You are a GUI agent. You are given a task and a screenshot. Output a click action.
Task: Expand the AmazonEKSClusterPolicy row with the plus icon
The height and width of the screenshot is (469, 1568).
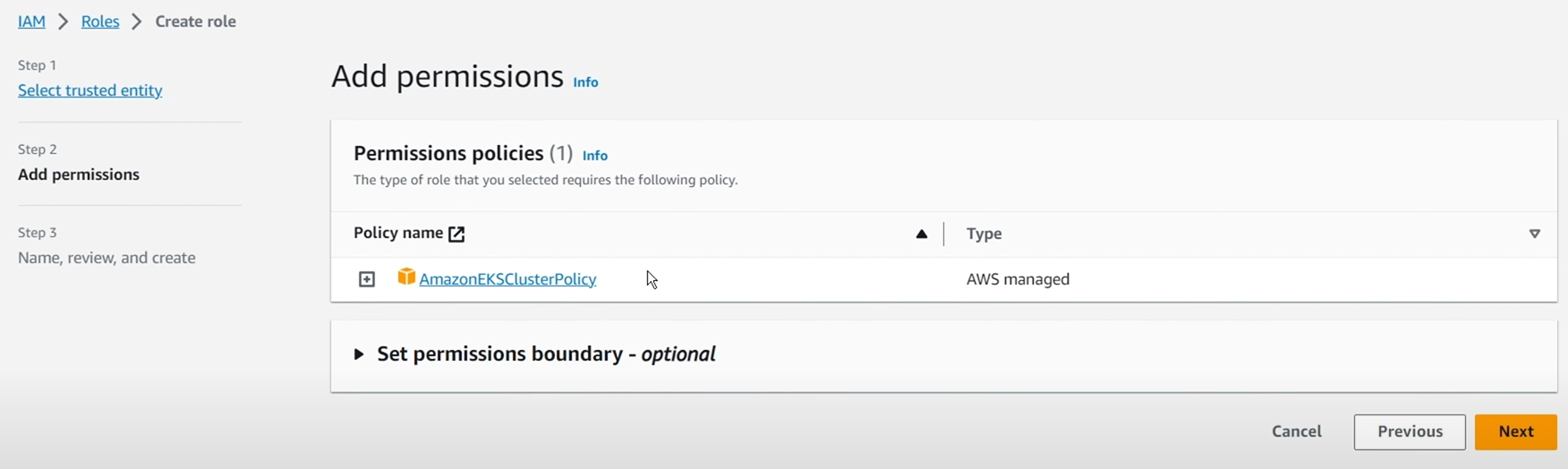[x=367, y=280]
